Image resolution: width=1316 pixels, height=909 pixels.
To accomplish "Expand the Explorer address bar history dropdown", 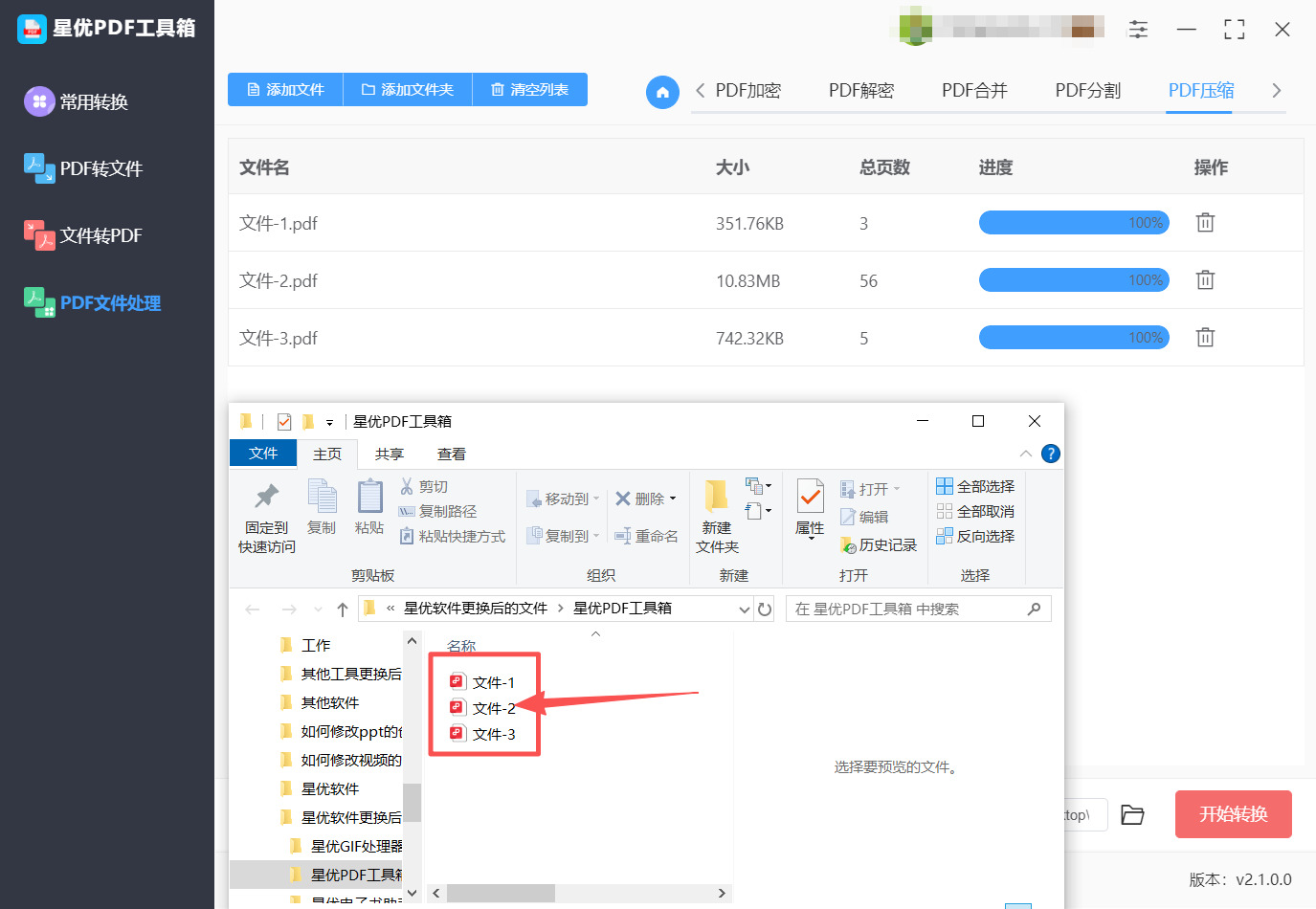I will (x=745, y=610).
